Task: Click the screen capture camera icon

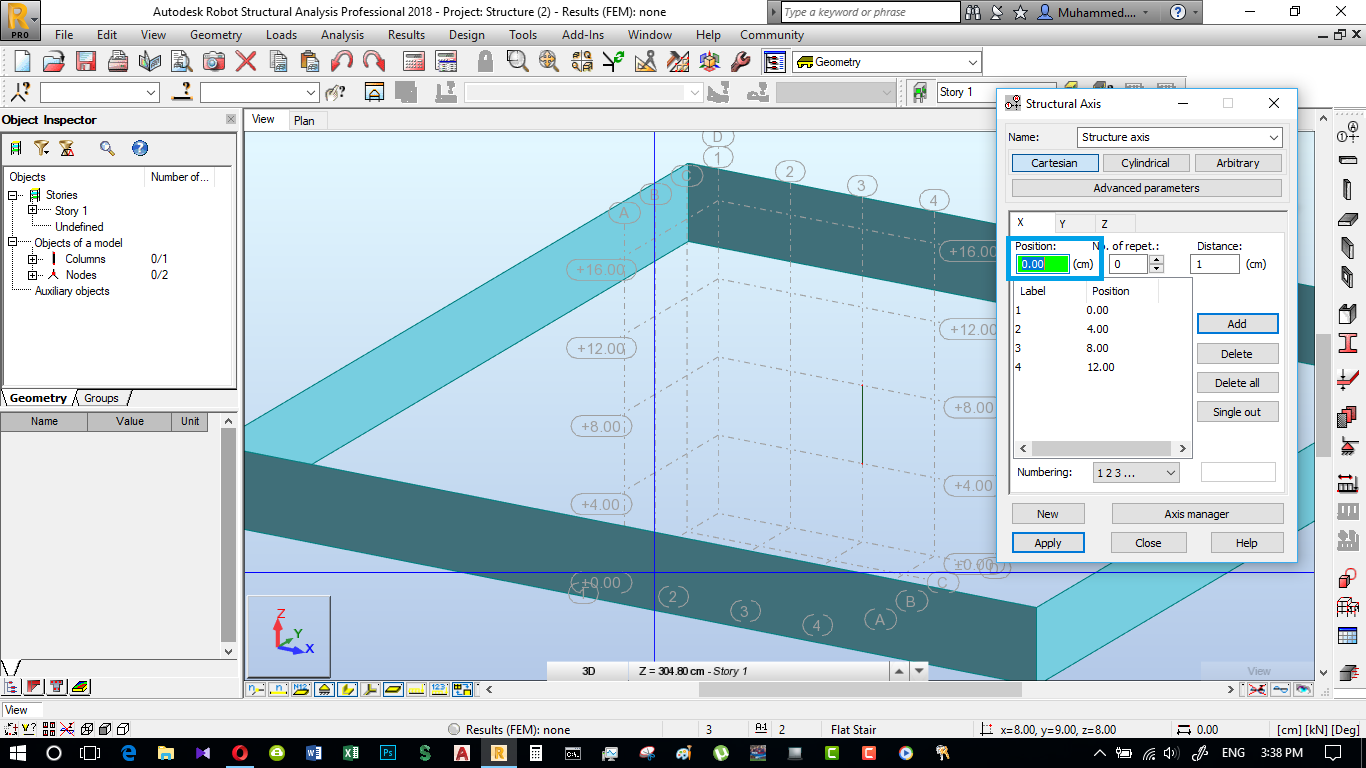Action: pyautogui.click(x=212, y=61)
